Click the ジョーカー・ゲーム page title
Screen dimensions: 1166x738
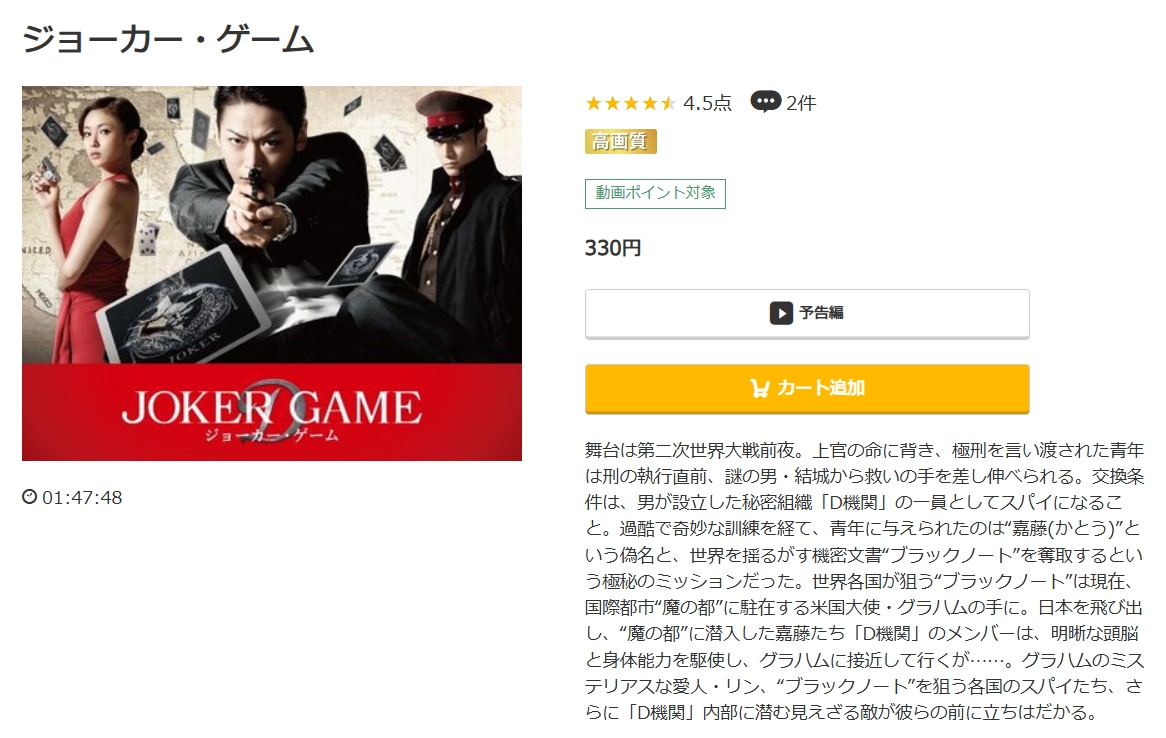point(168,39)
